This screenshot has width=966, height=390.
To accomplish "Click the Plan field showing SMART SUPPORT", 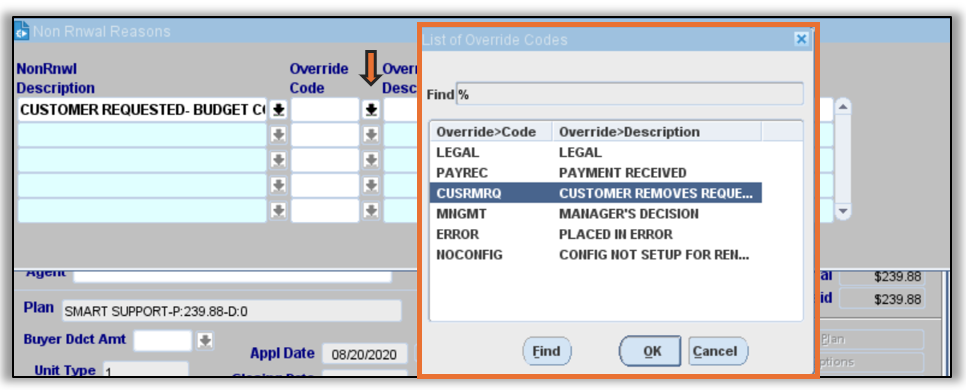I will click(x=231, y=311).
